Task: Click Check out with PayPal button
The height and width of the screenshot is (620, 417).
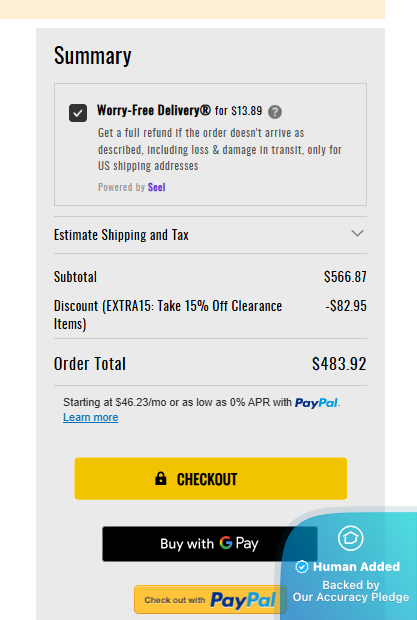Action: click(x=210, y=600)
